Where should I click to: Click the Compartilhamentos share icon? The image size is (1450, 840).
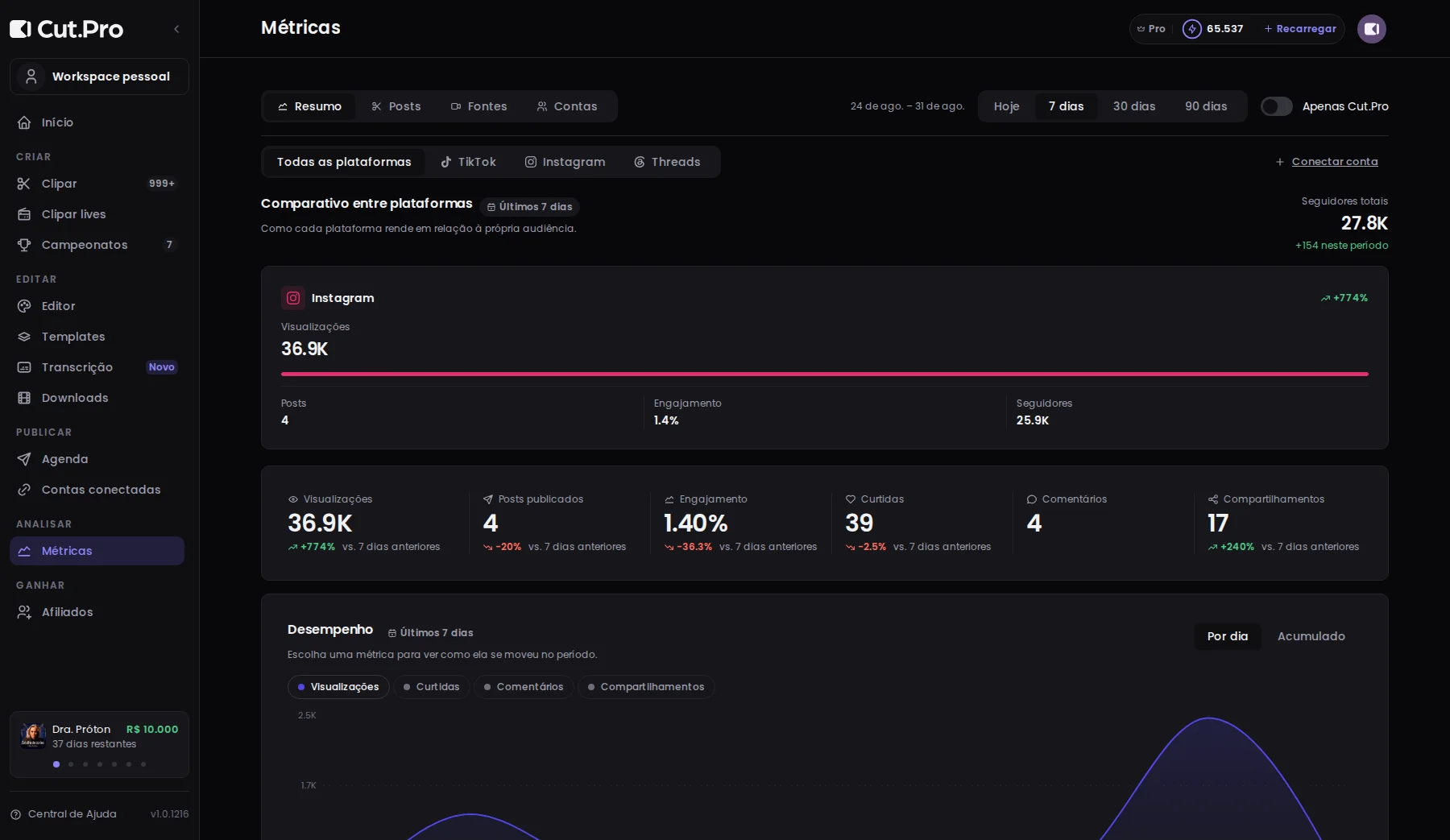point(1213,499)
